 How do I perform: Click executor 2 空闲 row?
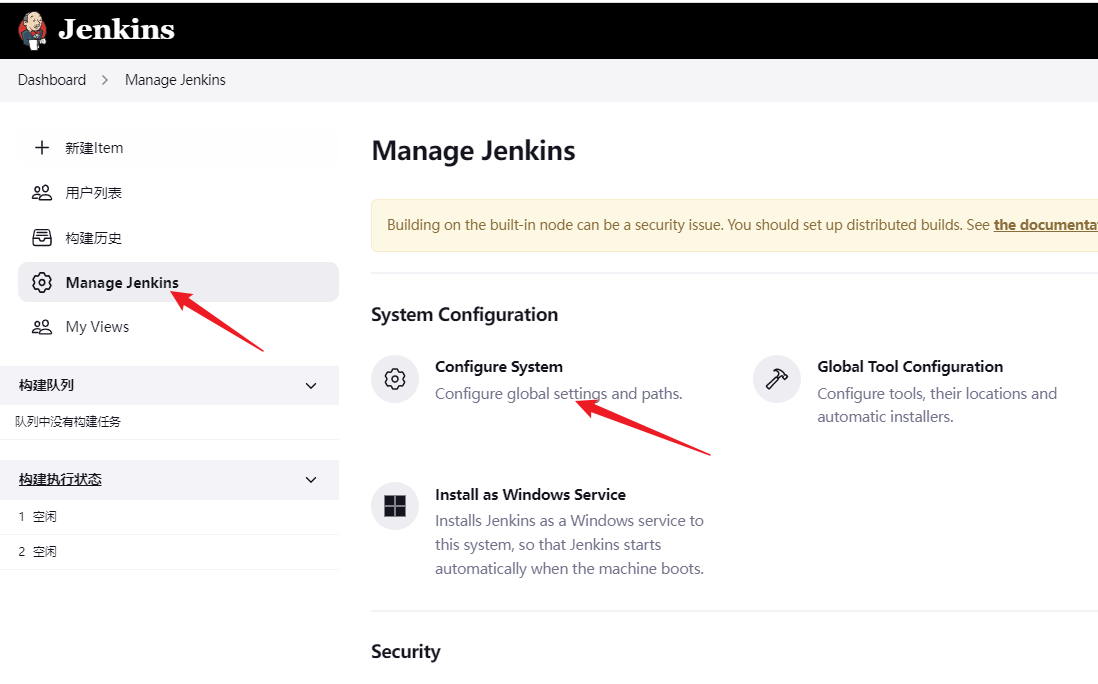click(169, 552)
